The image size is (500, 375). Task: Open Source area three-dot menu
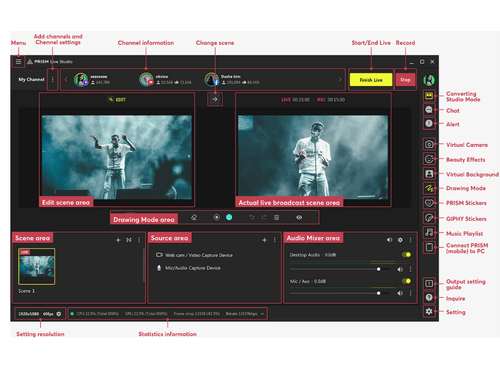click(275, 240)
